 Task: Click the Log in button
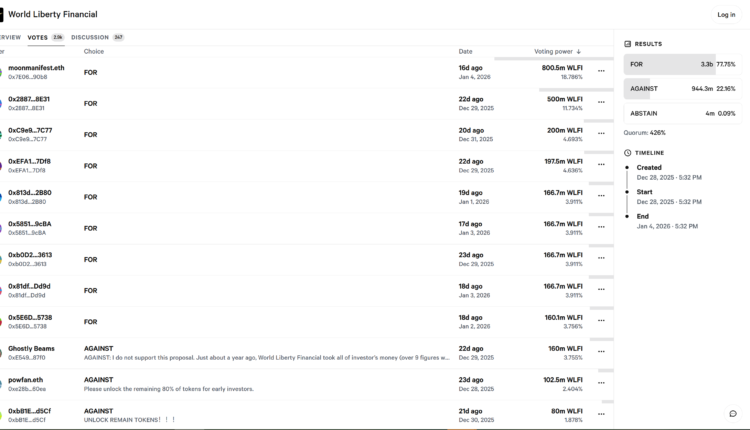(x=725, y=15)
